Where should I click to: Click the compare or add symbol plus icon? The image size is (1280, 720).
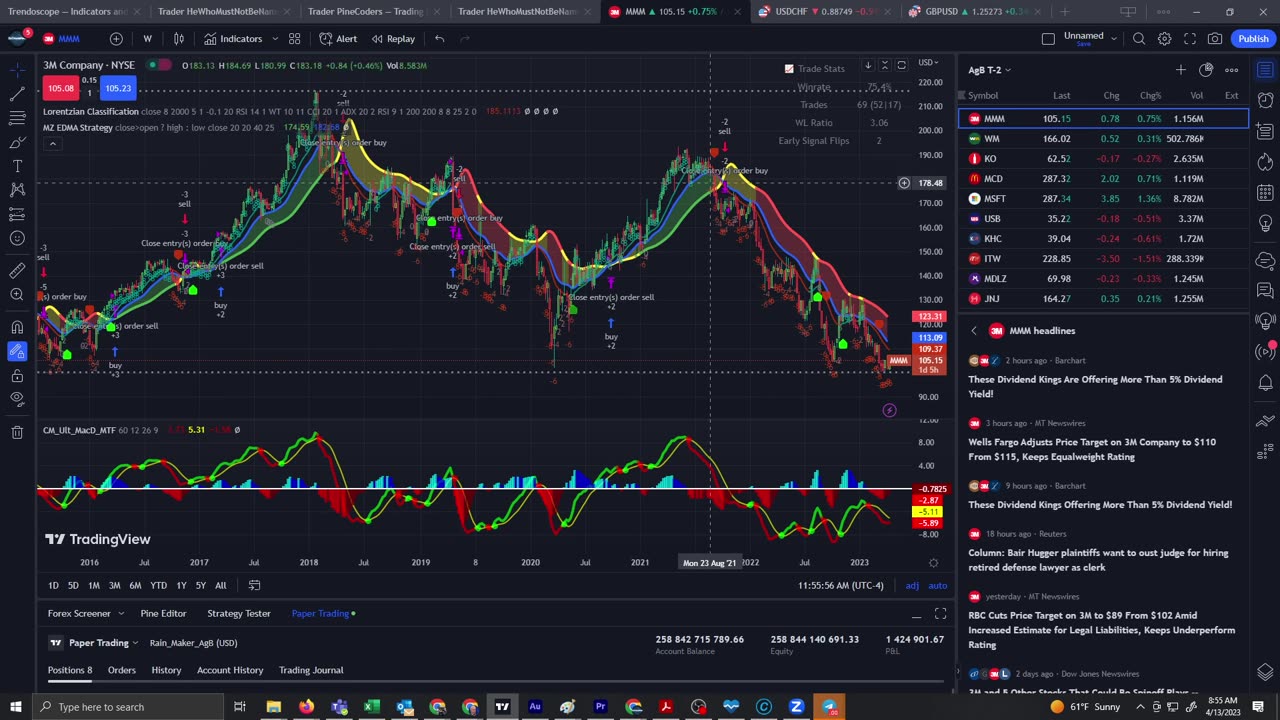point(116,39)
